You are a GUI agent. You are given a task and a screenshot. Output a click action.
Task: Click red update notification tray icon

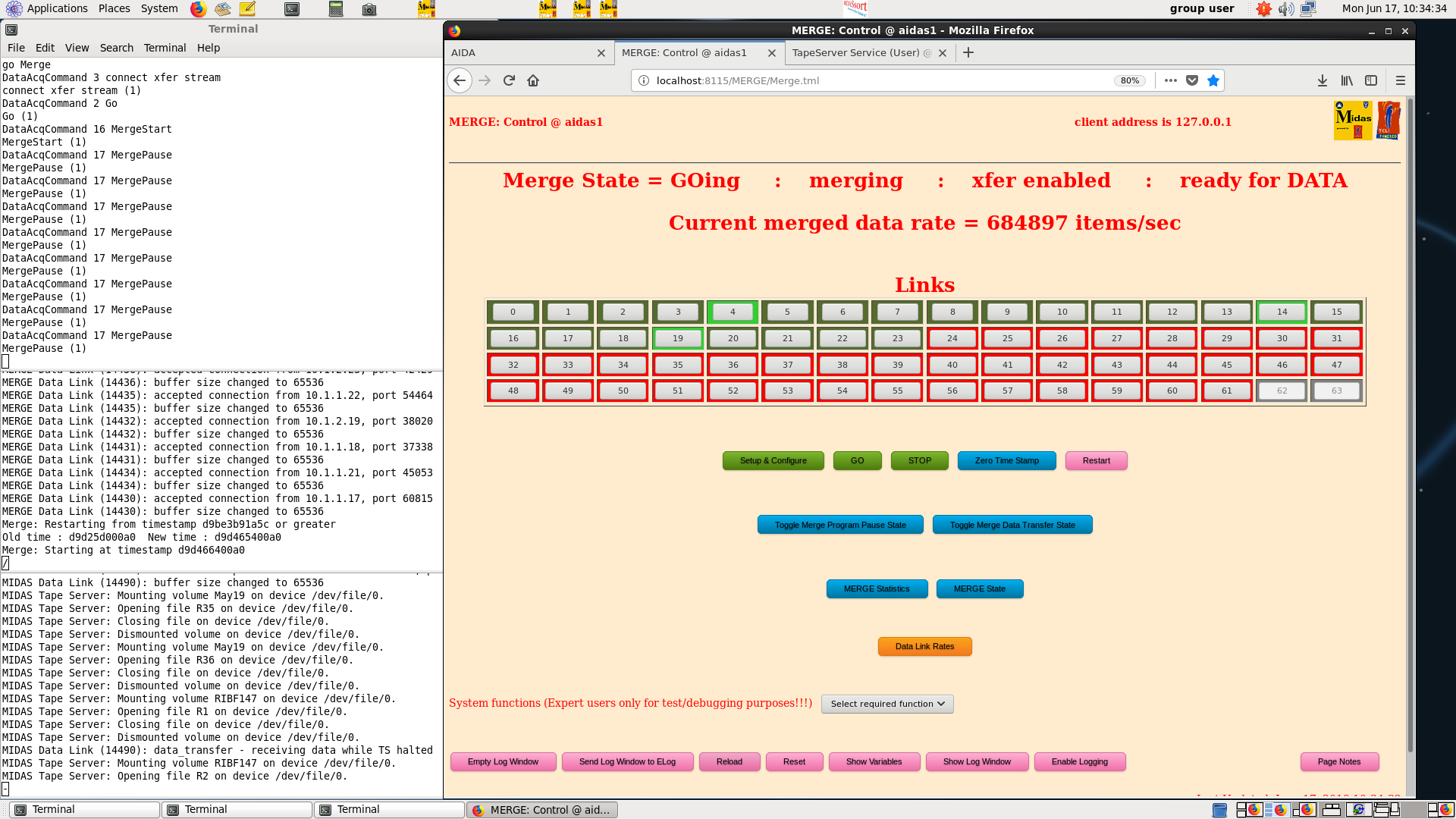point(1263,9)
